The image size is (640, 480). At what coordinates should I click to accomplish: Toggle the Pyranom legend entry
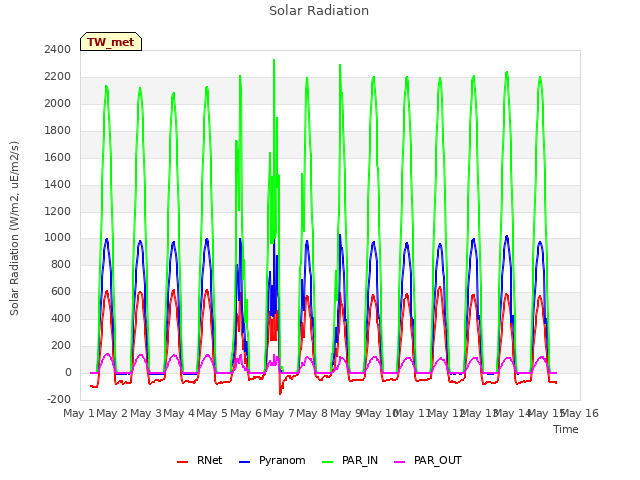(x=272, y=460)
